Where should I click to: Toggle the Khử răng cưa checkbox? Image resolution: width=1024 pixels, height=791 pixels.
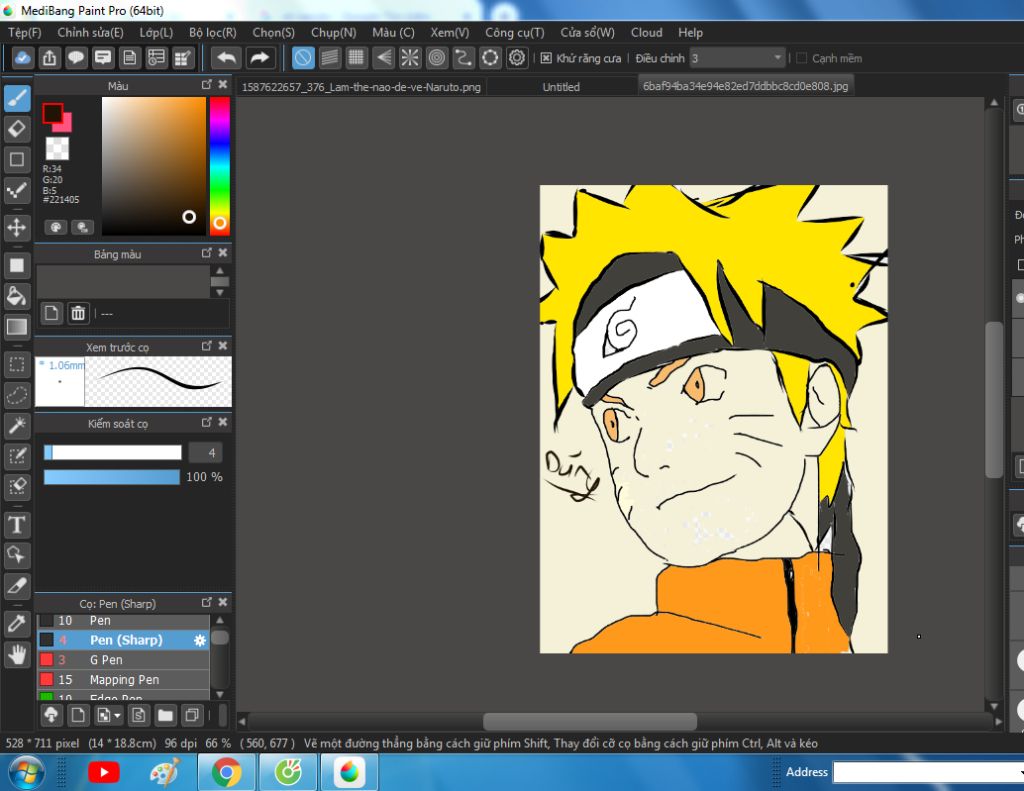[x=547, y=58]
